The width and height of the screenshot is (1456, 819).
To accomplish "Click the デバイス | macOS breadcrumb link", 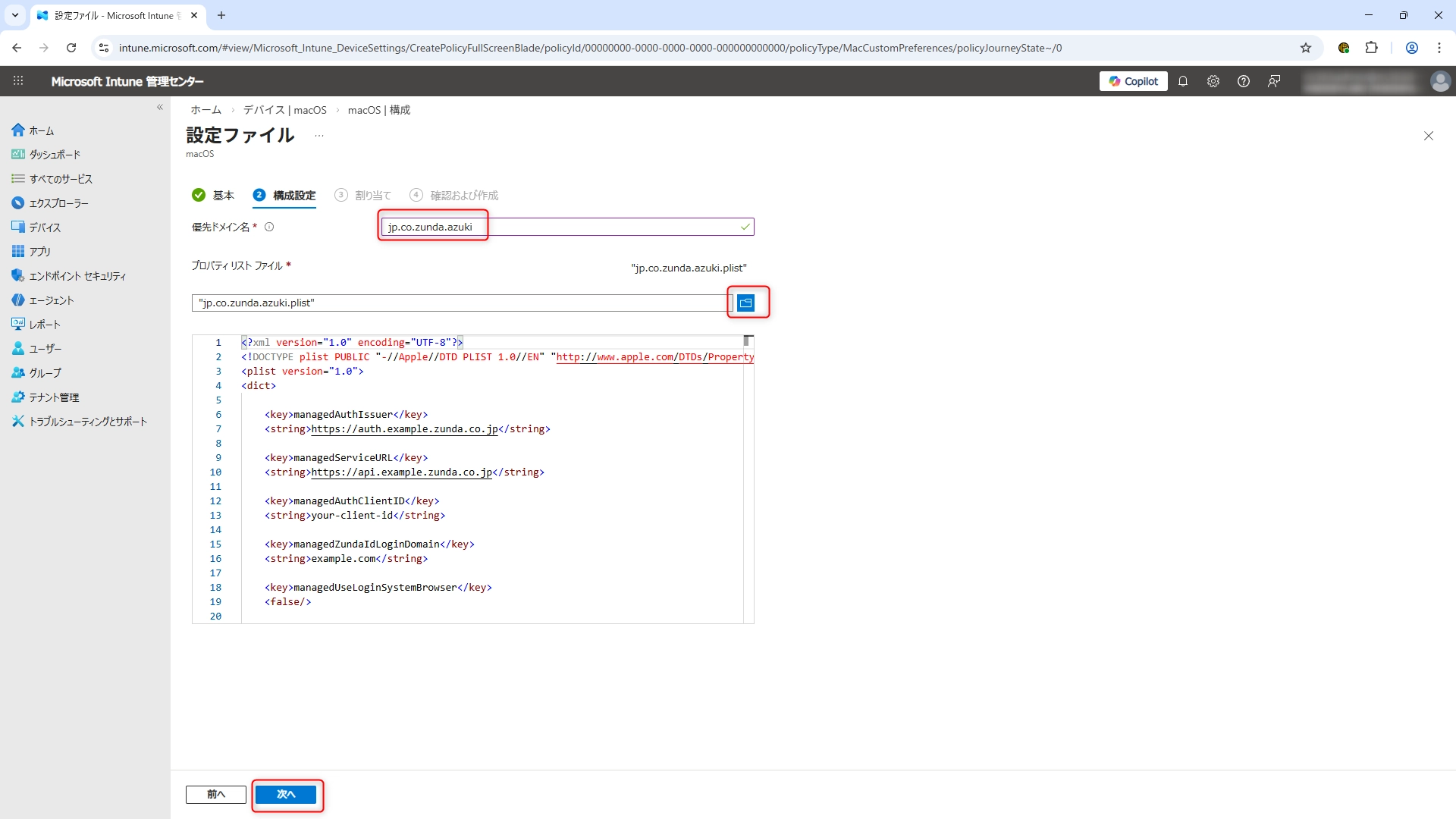I will click(x=284, y=110).
